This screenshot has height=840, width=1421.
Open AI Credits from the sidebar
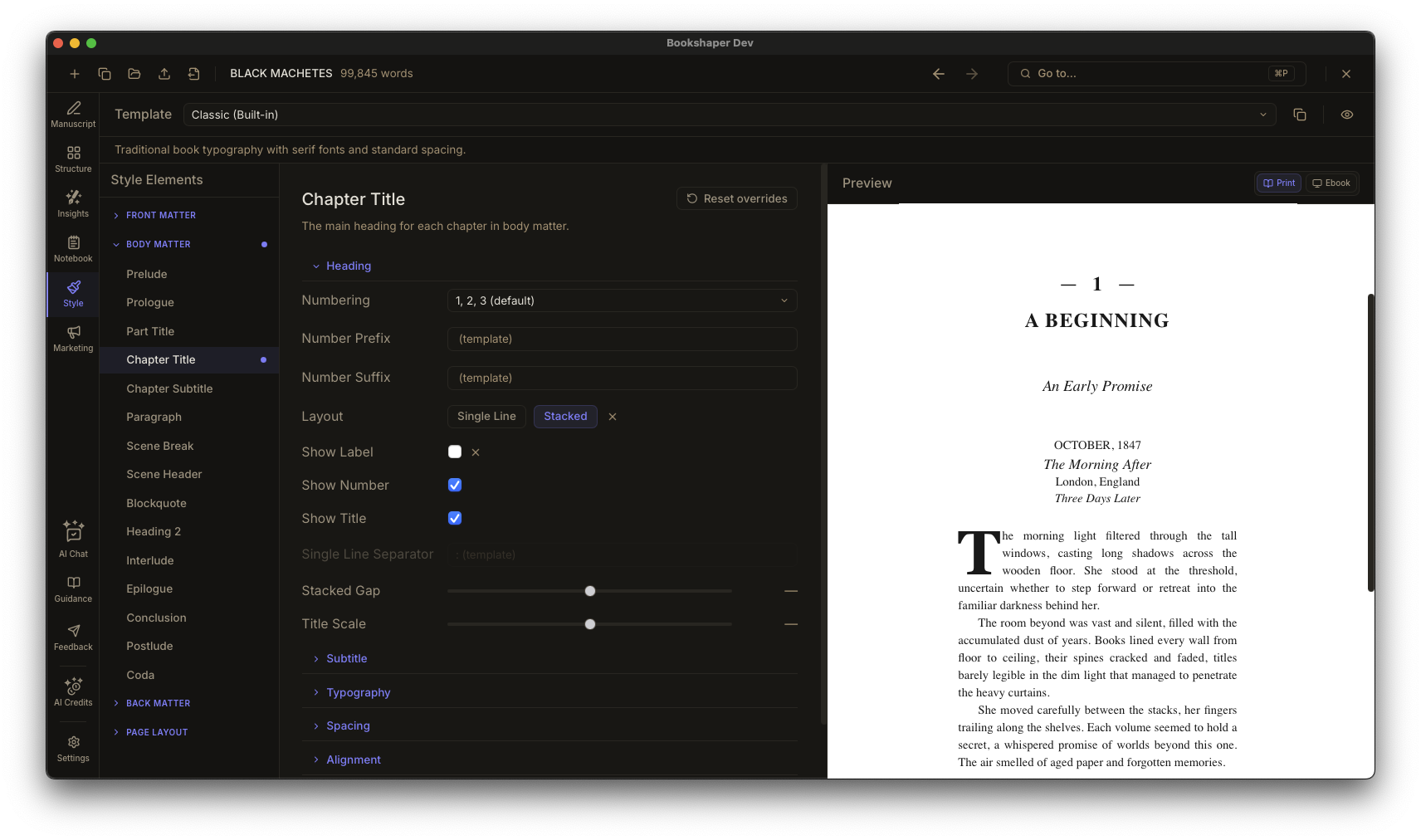(x=73, y=692)
